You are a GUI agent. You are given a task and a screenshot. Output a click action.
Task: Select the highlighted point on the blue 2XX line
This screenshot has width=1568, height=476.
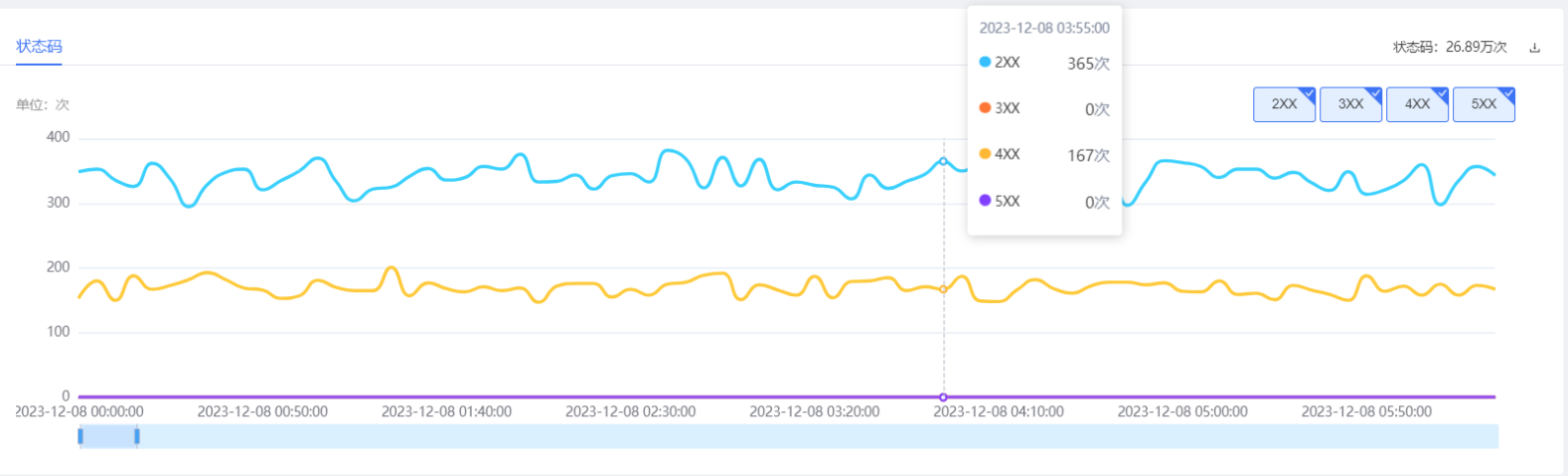(943, 161)
